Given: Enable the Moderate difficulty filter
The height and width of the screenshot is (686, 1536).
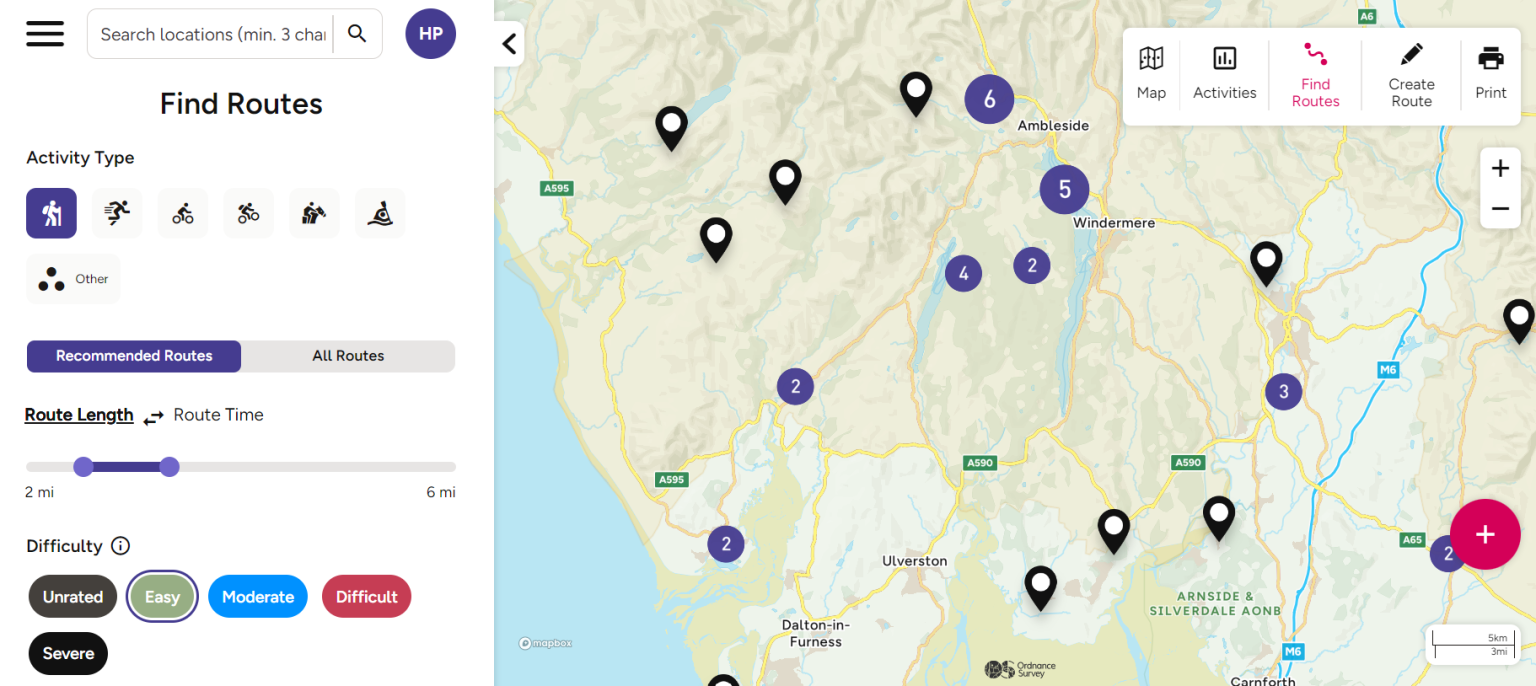Looking at the screenshot, I should coord(258,597).
